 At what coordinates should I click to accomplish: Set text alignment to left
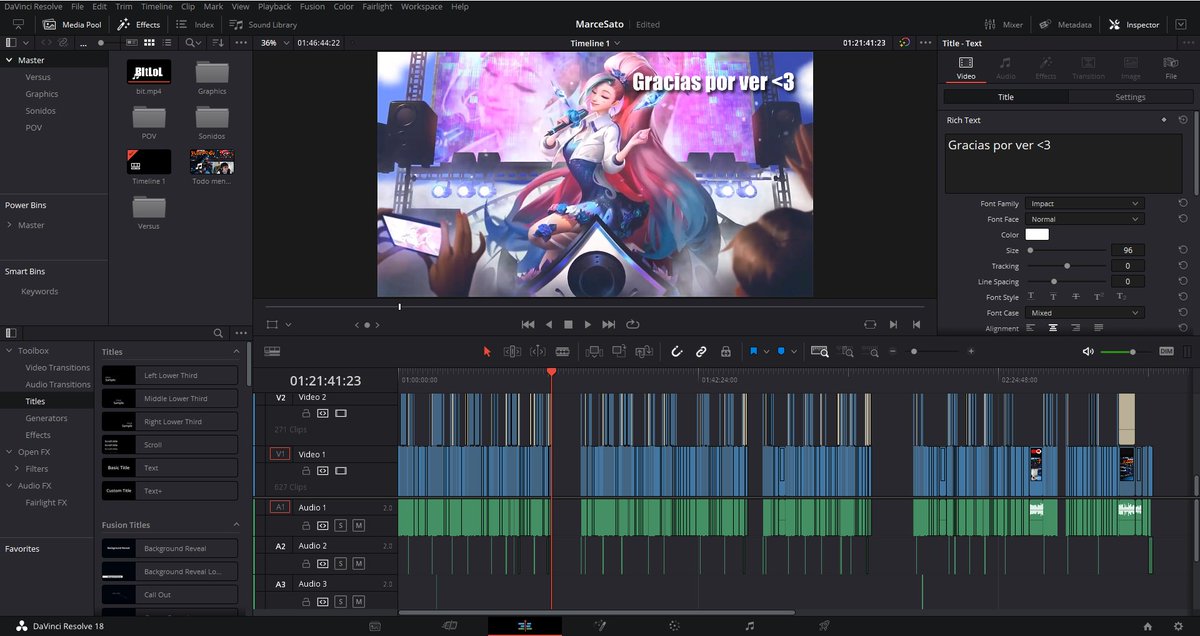(1031, 328)
